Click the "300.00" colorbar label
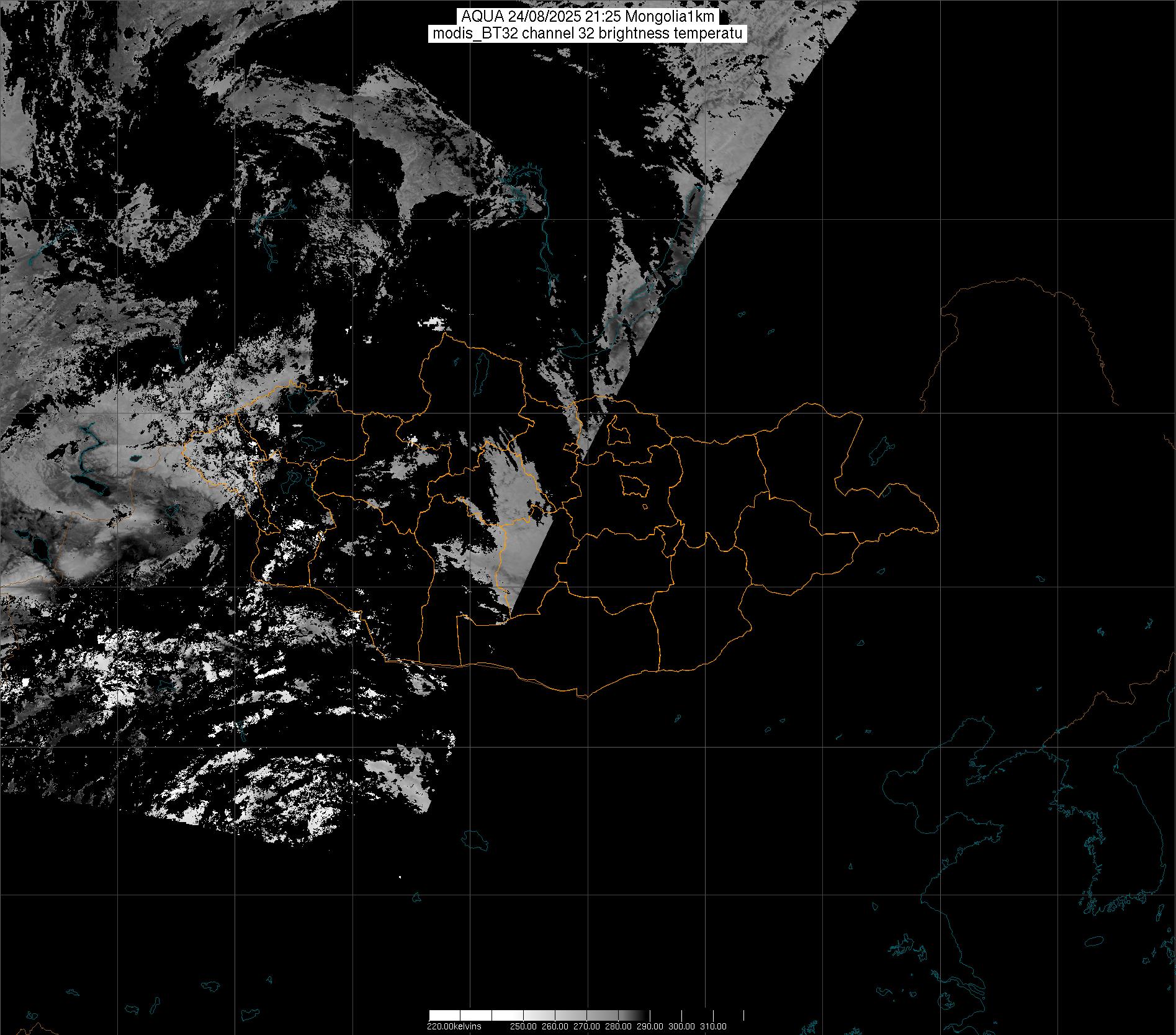The image size is (1176, 1035). [681, 1026]
